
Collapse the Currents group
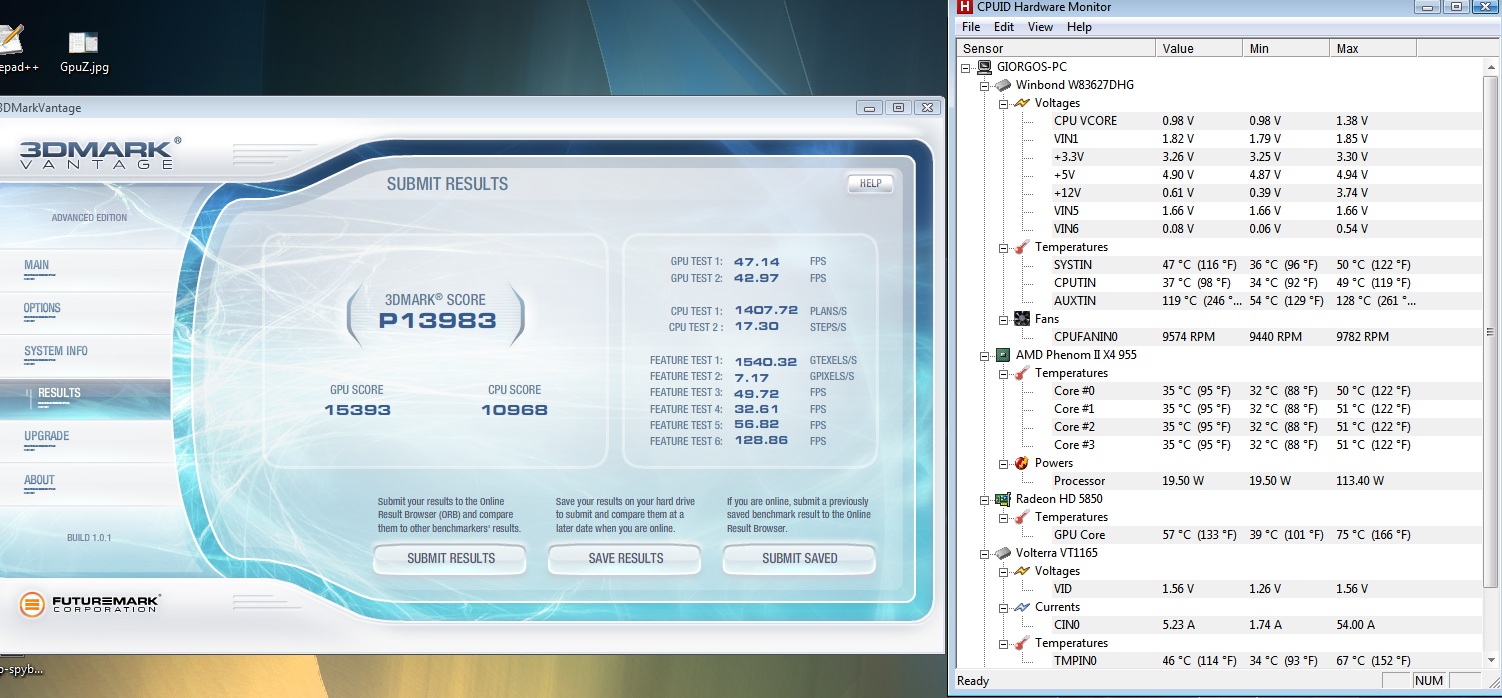[1003, 607]
